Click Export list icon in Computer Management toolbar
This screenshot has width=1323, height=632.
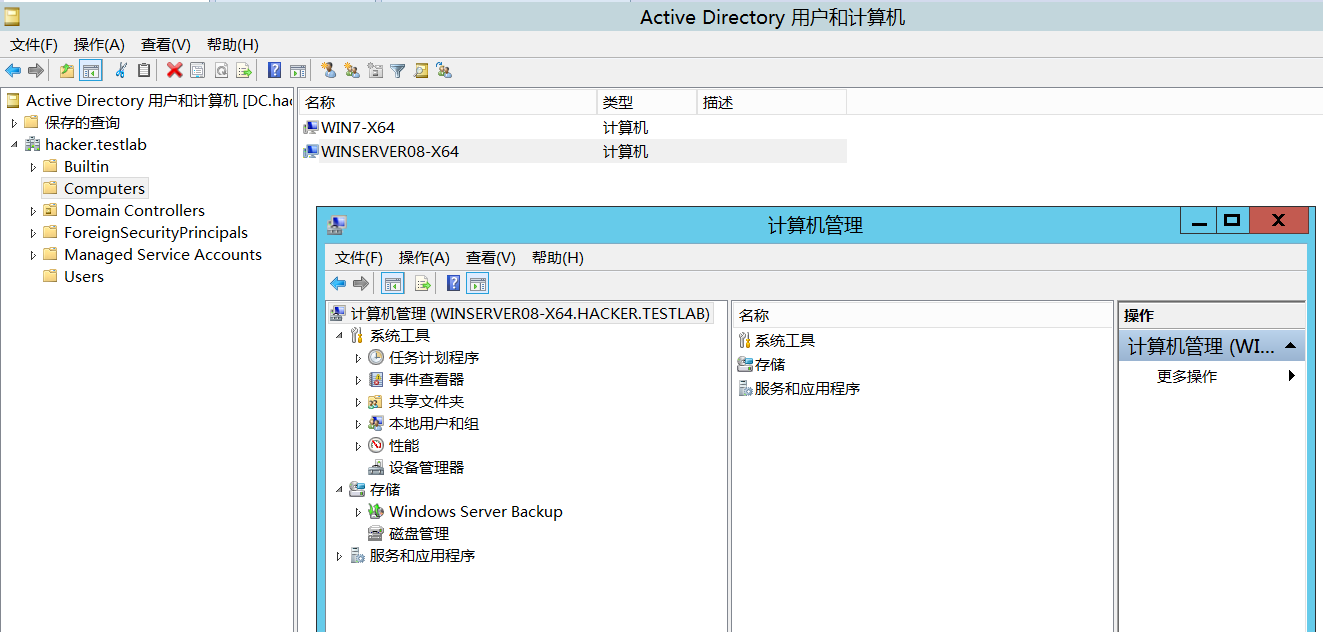coord(422,283)
